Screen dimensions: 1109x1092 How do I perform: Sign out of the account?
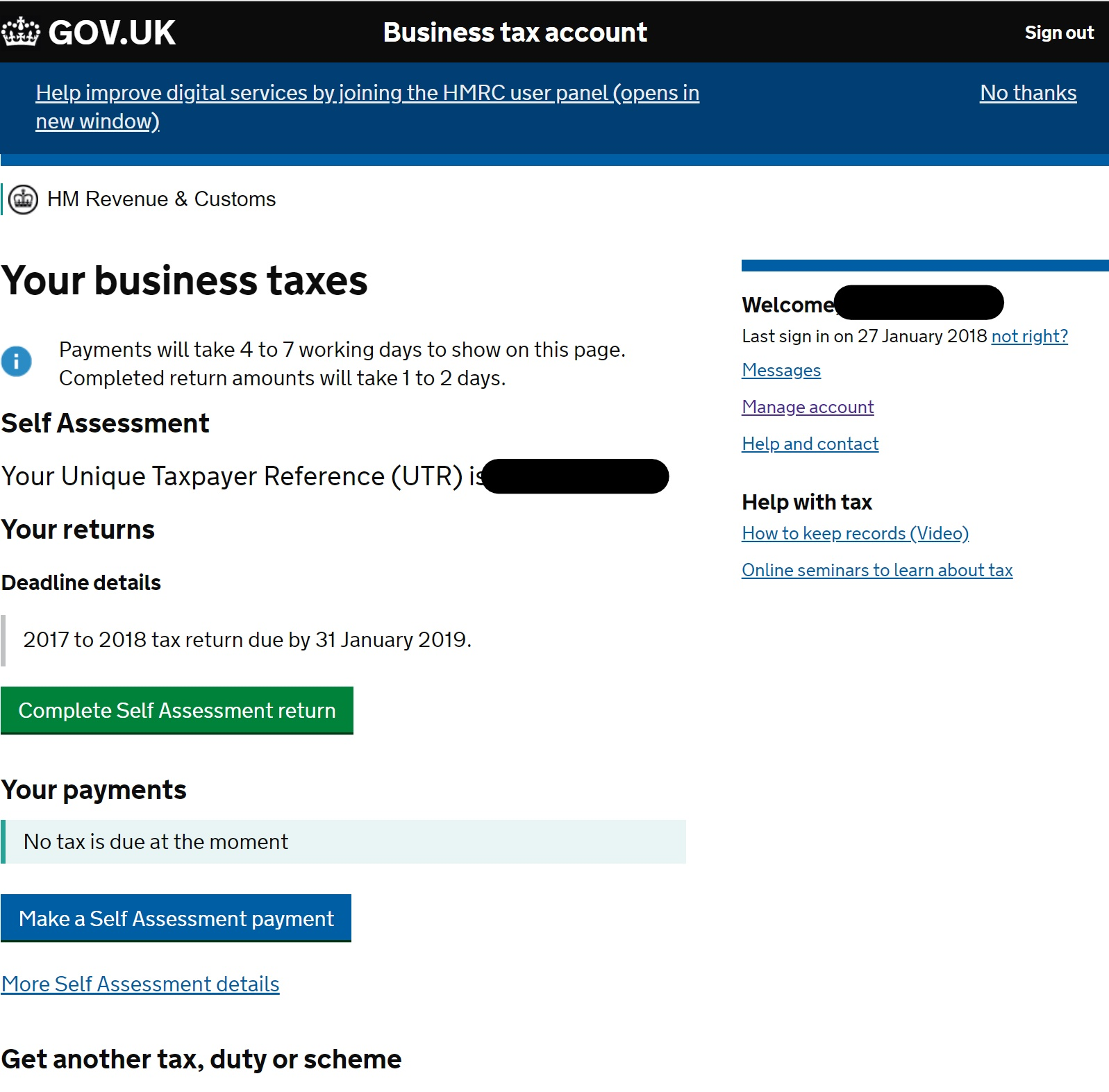pos(1059,33)
